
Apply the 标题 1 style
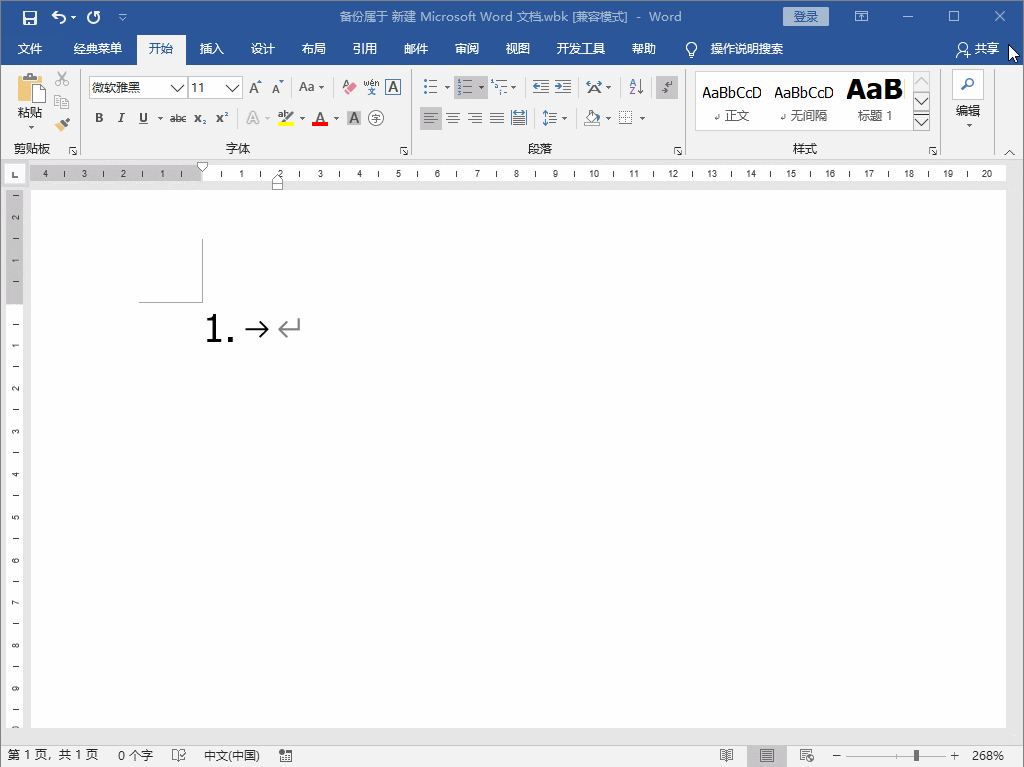click(x=875, y=102)
